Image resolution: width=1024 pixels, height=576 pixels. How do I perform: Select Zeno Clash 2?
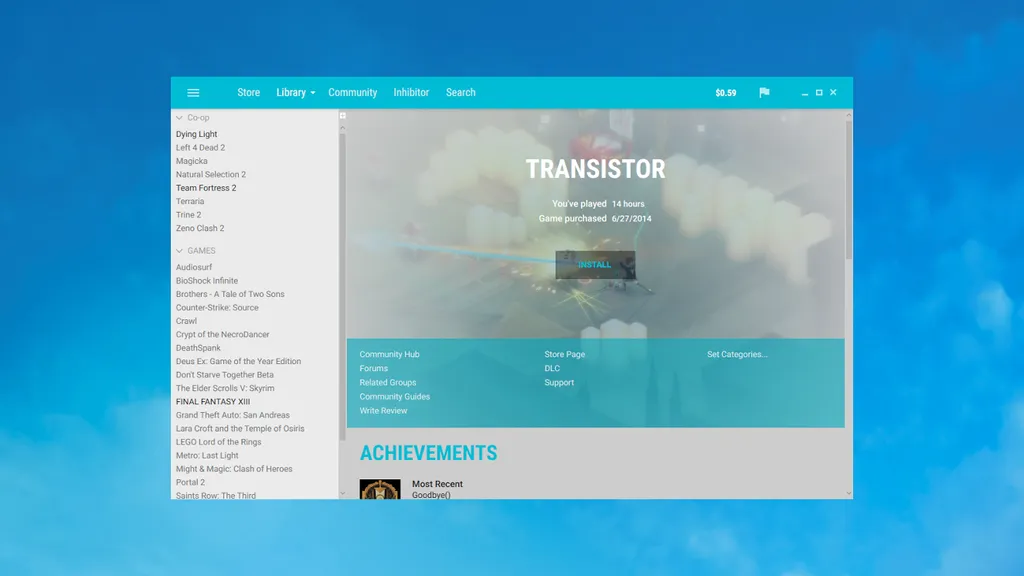point(200,228)
